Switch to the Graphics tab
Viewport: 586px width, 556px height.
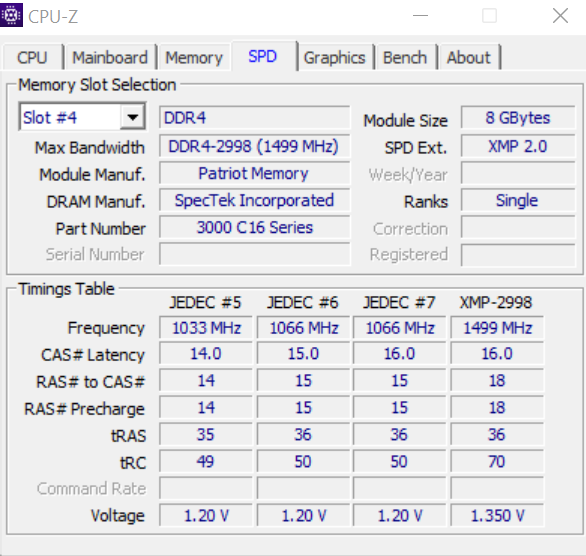335,58
